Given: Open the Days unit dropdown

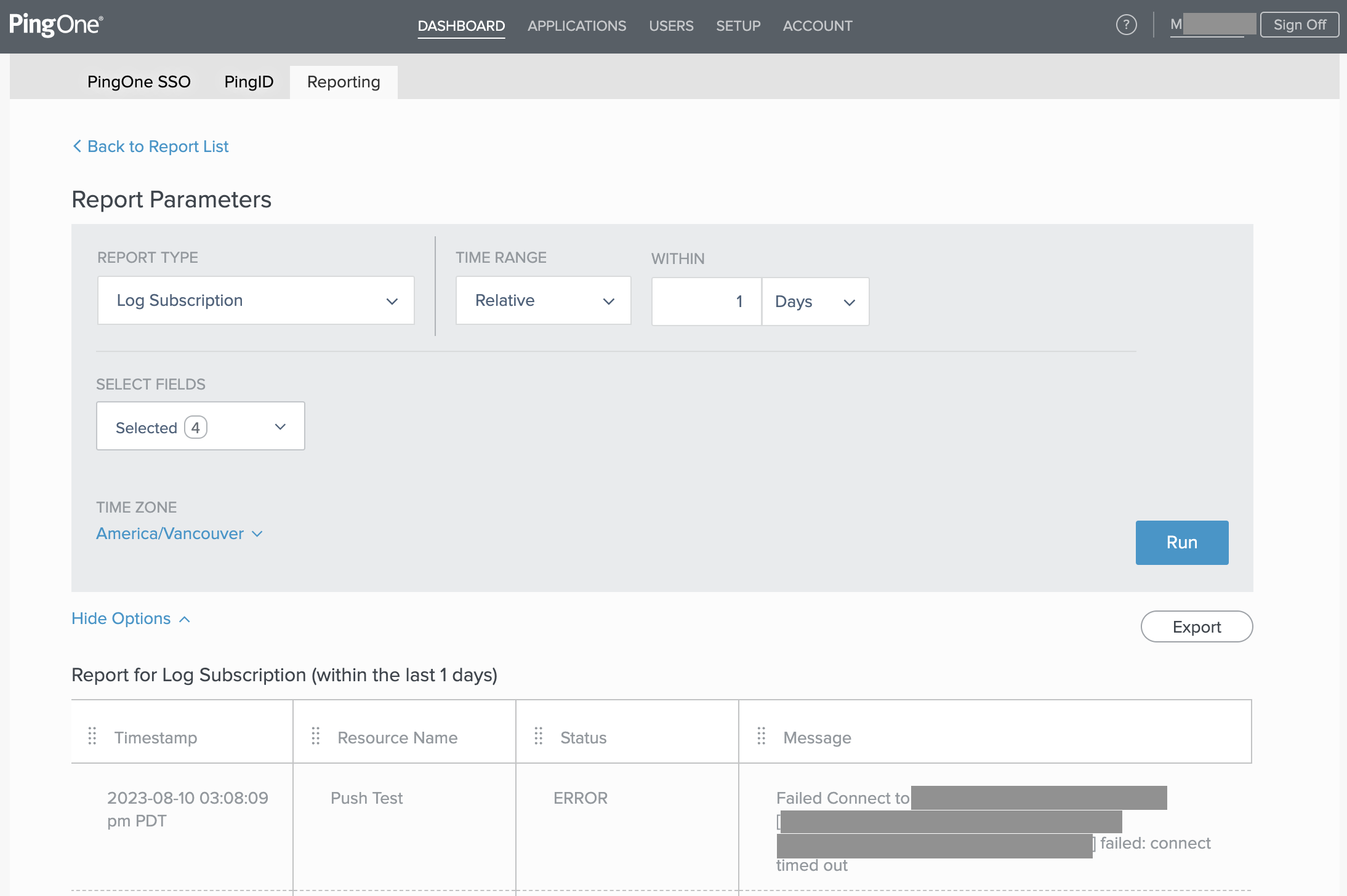Looking at the screenshot, I should pyautogui.click(x=816, y=302).
